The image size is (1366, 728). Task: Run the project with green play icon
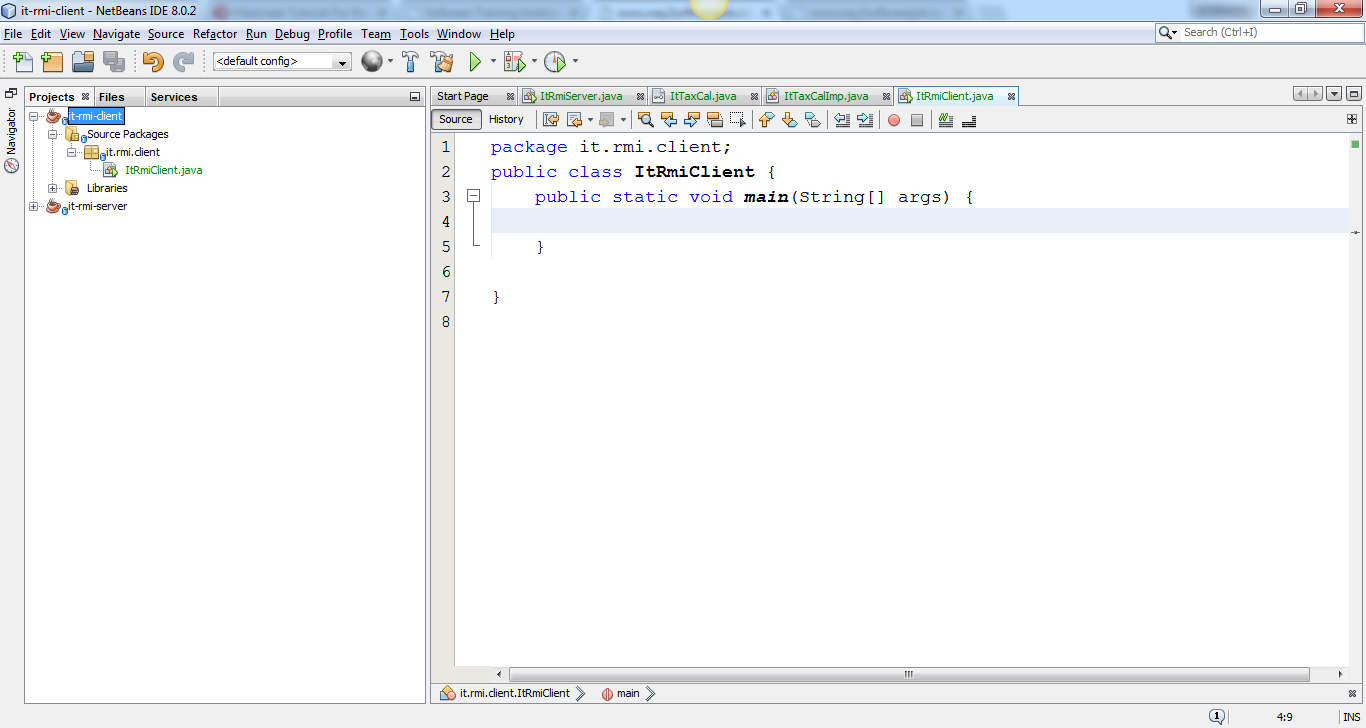pos(475,62)
